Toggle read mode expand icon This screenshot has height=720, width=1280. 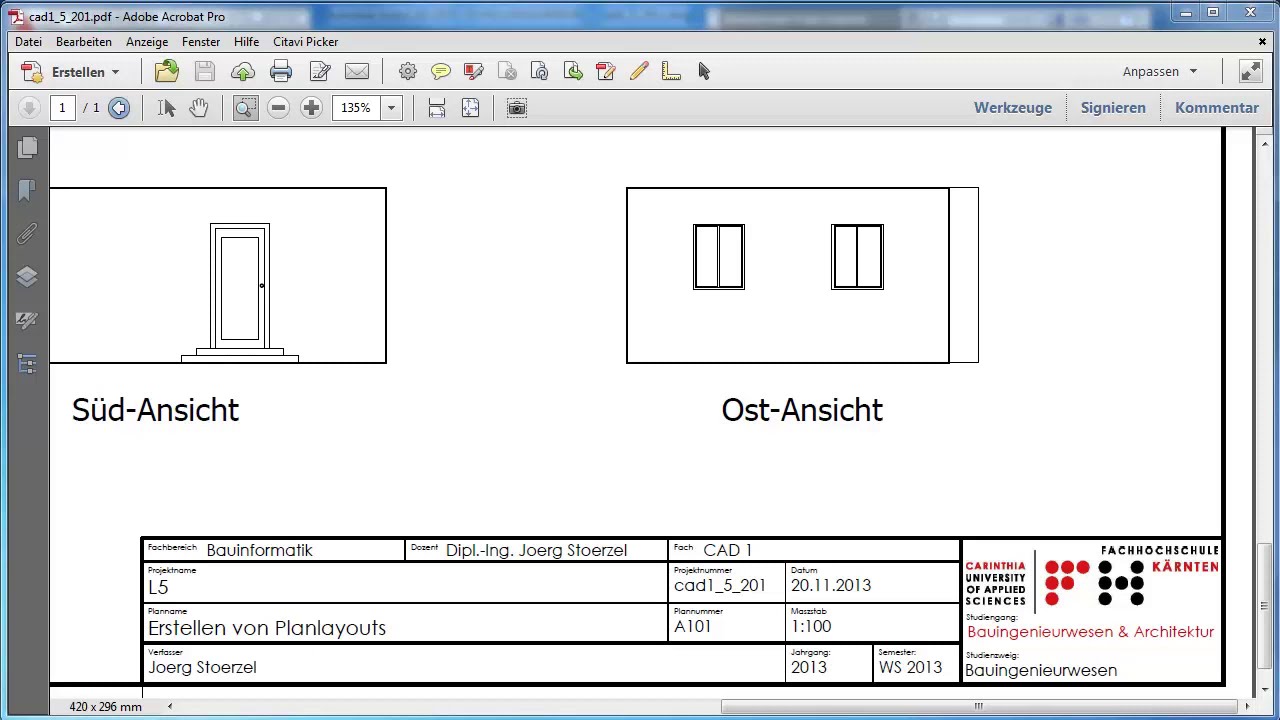click(1251, 71)
